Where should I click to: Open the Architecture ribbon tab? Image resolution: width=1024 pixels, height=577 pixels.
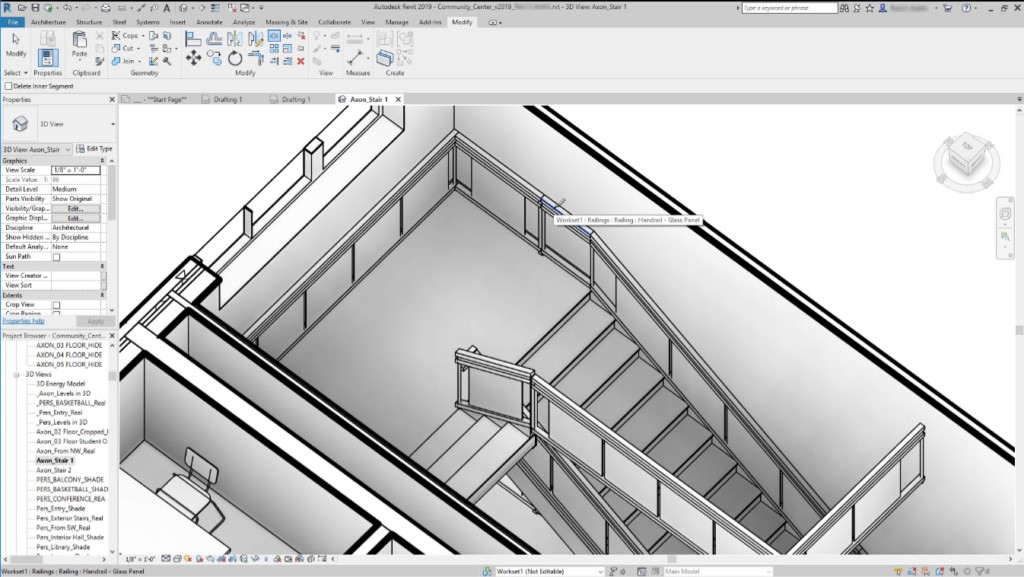click(49, 21)
